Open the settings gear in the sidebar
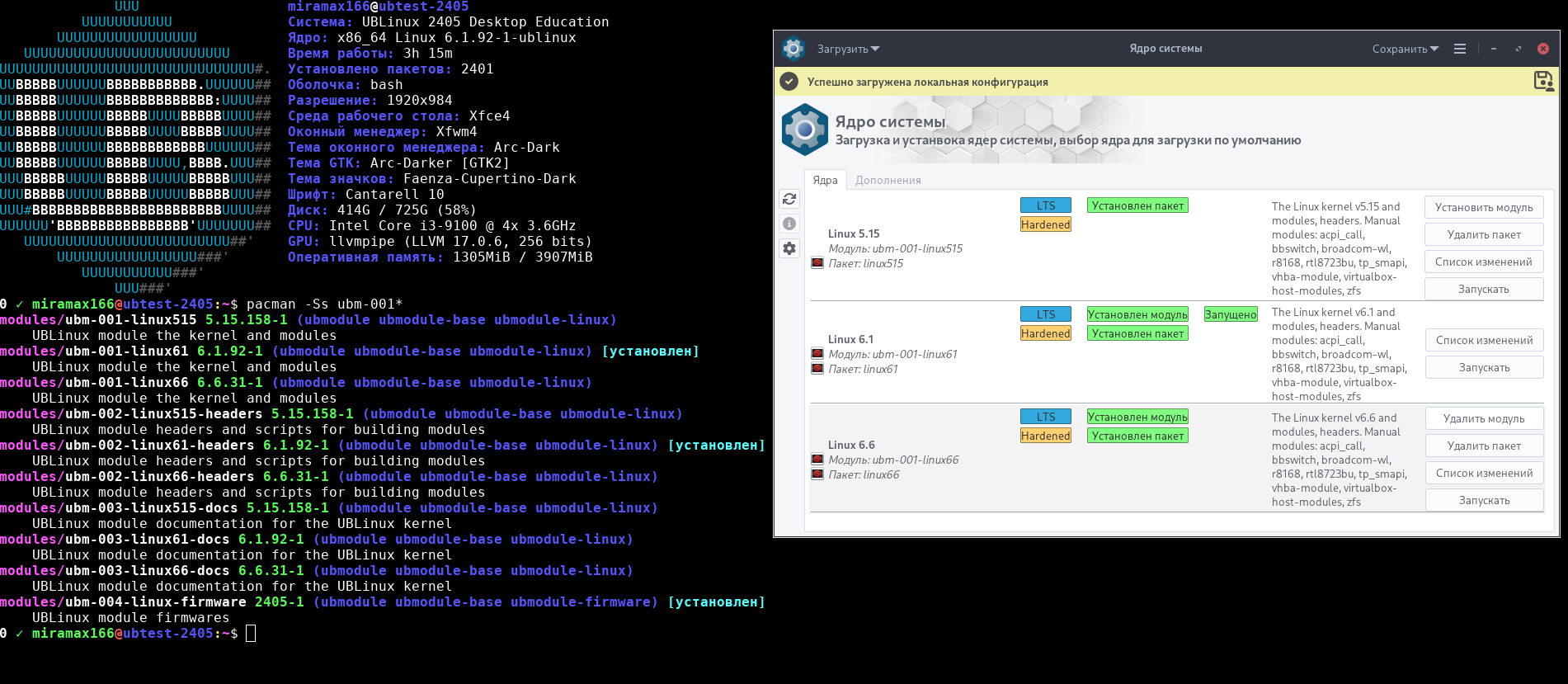1568x684 pixels. [789, 248]
